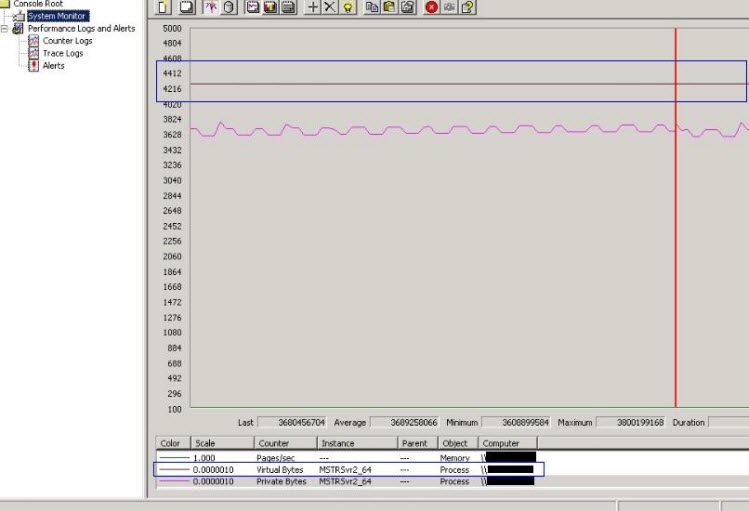
Task: Select the System Monitor tree node
Action: point(57,16)
